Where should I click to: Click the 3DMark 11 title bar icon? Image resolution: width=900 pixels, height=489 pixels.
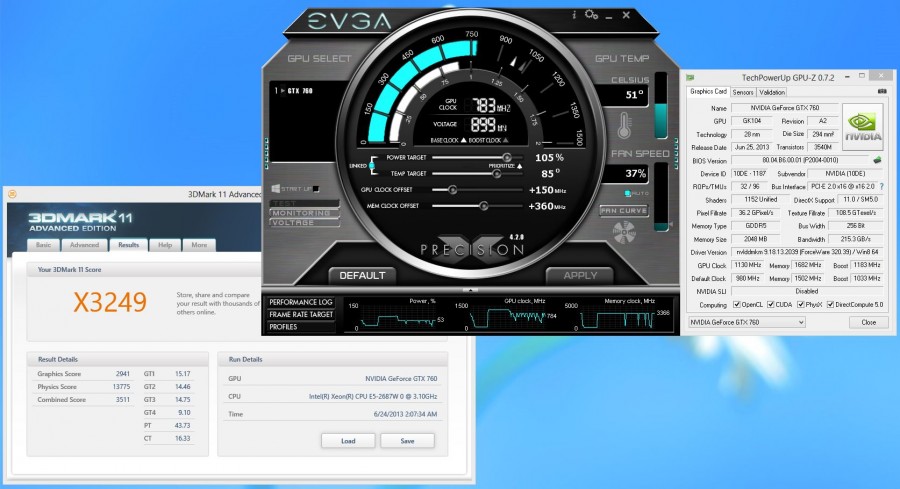click(x=12, y=194)
